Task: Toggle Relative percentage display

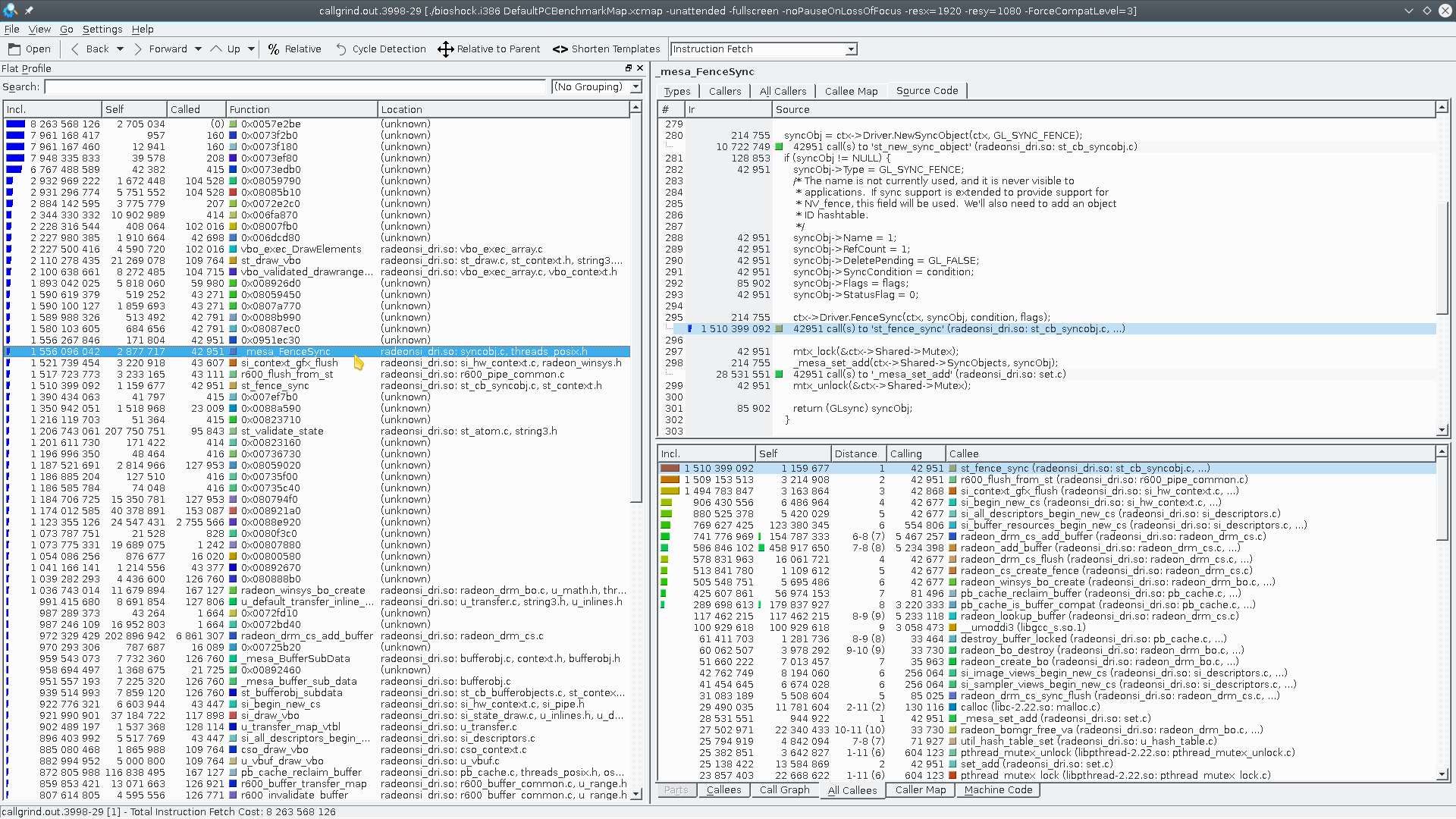Action: (294, 49)
